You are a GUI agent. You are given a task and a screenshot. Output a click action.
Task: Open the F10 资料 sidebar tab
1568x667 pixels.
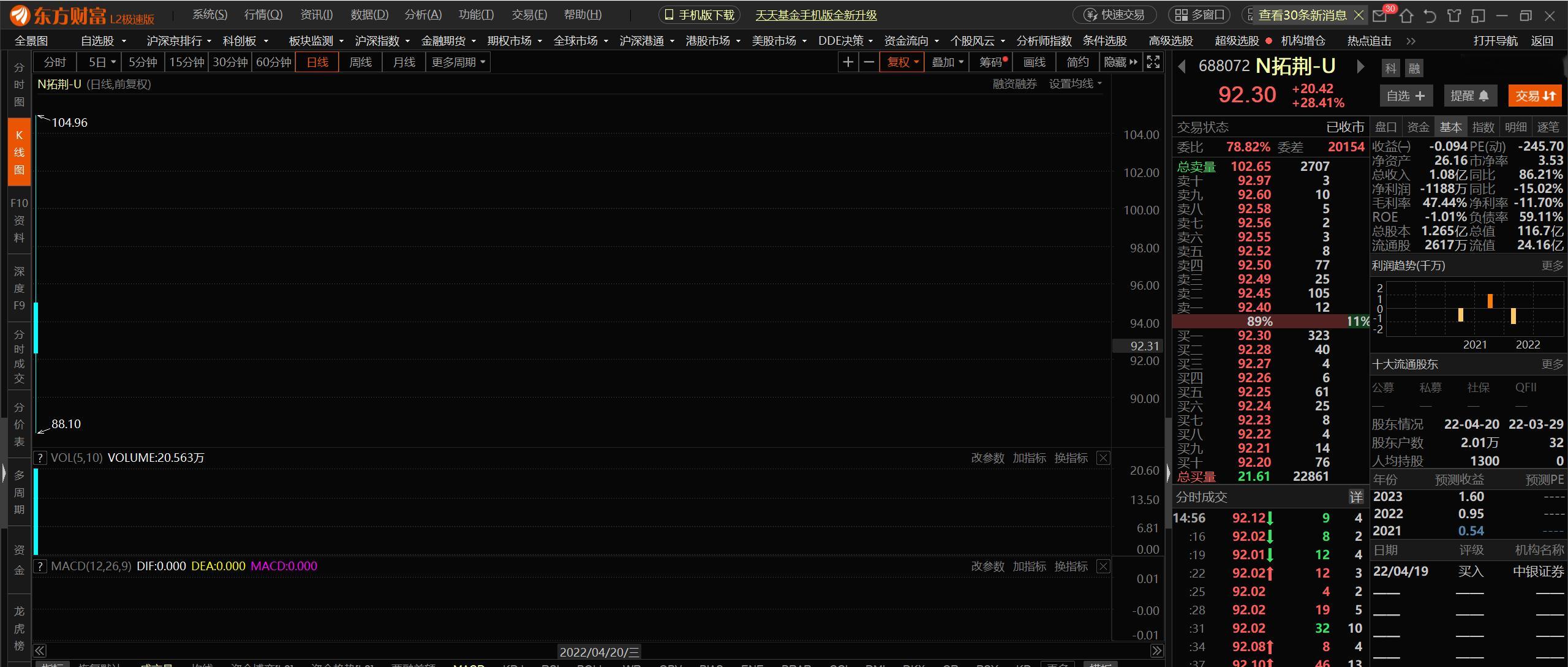(x=19, y=220)
